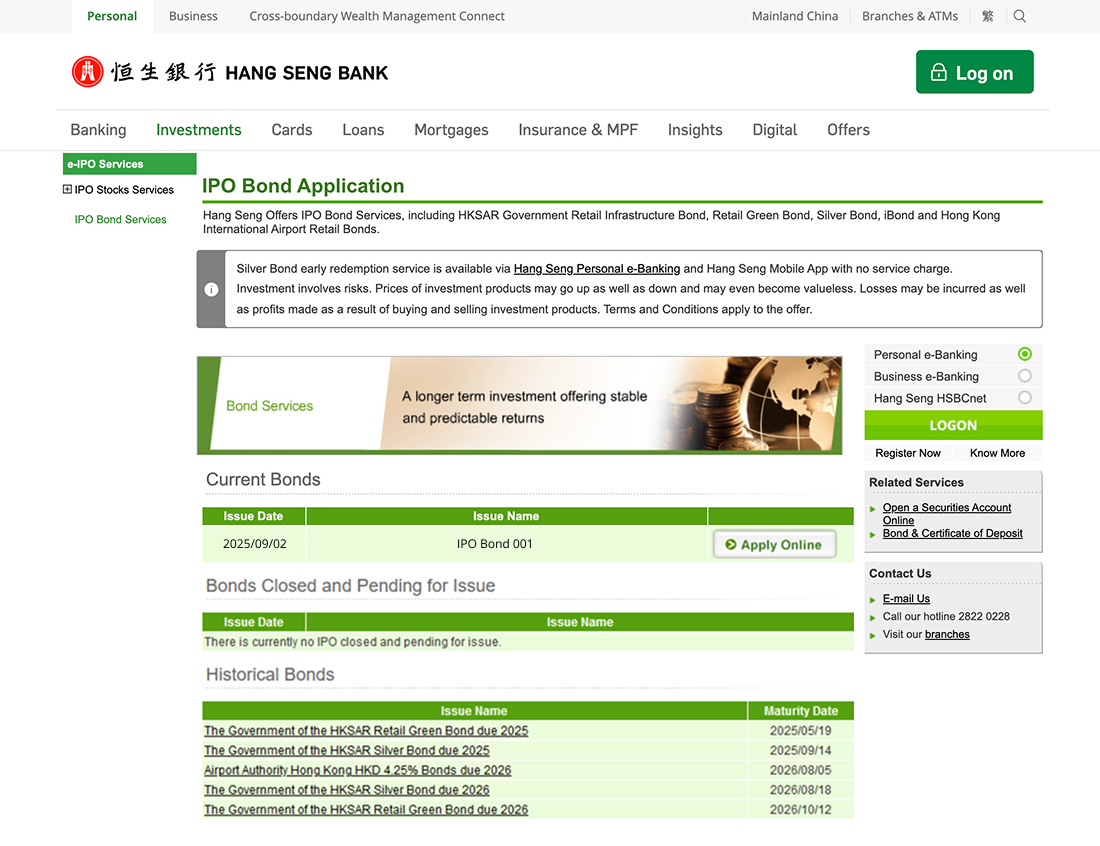Click the search magnifier icon
Image resolution: width=1100 pixels, height=846 pixels.
click(x=1019, y=16)
